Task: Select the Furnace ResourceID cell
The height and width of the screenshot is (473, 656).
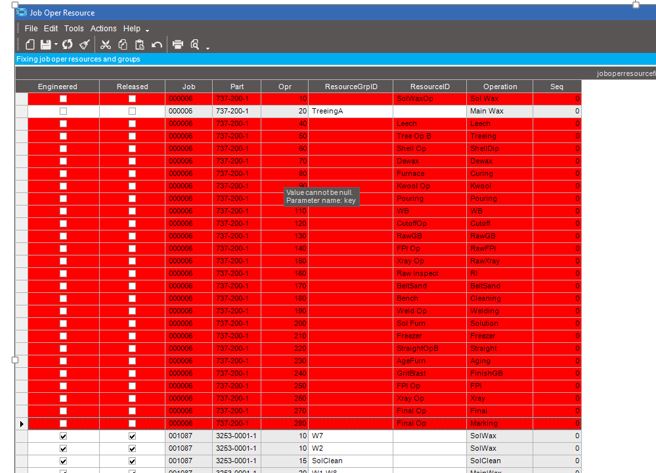Action: coord(430,174)
